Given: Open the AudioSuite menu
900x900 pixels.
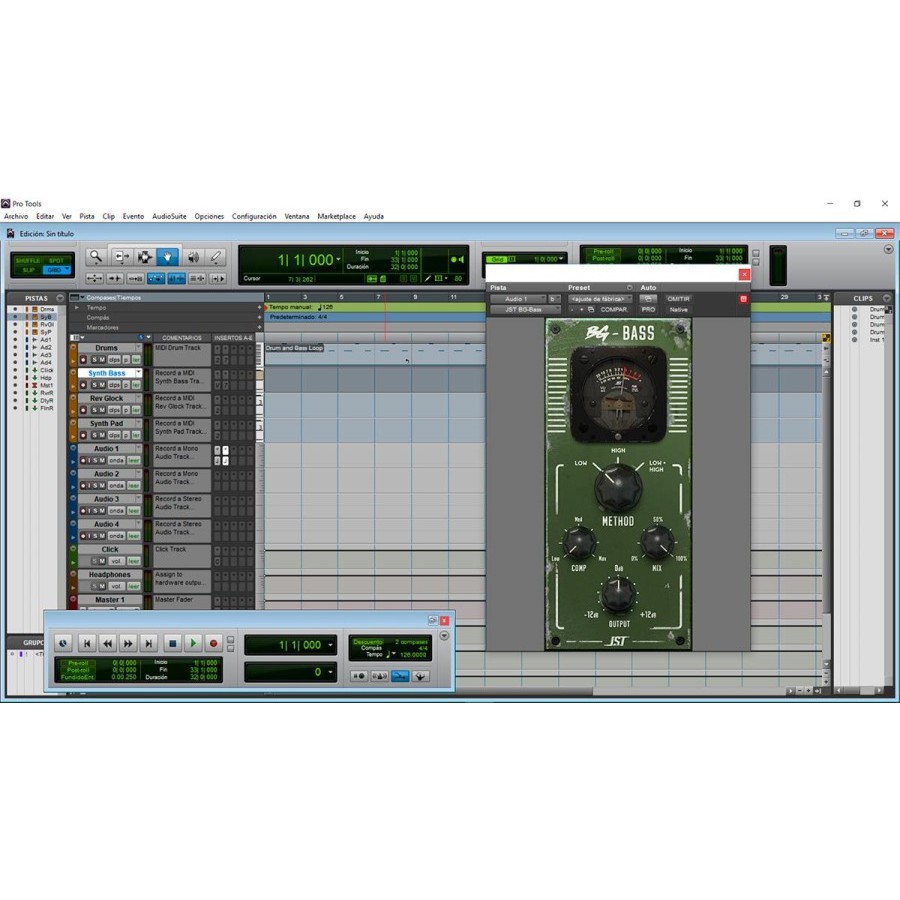Looking at the screenshot, I should pyautogui.click(x=170, y=216).
